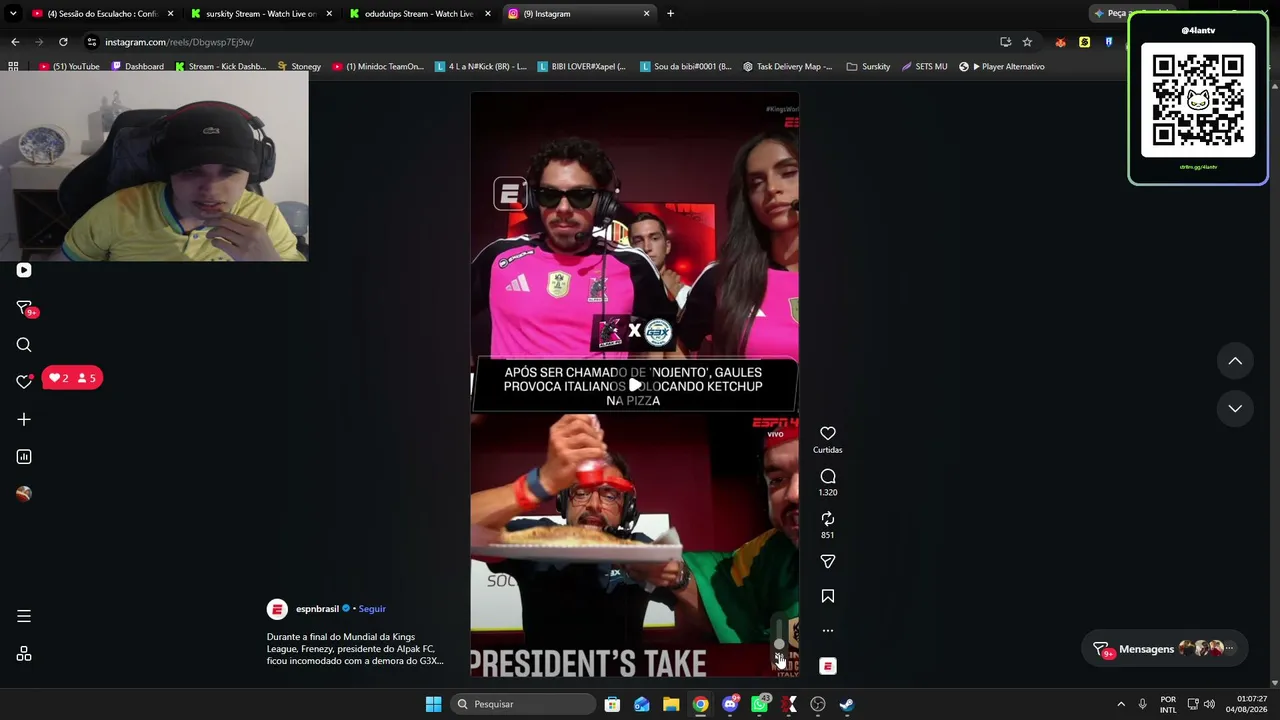Viewport: 1280px width, 720px height.
Task: Open the SETS MU bookmark
Action: [924, 66]
